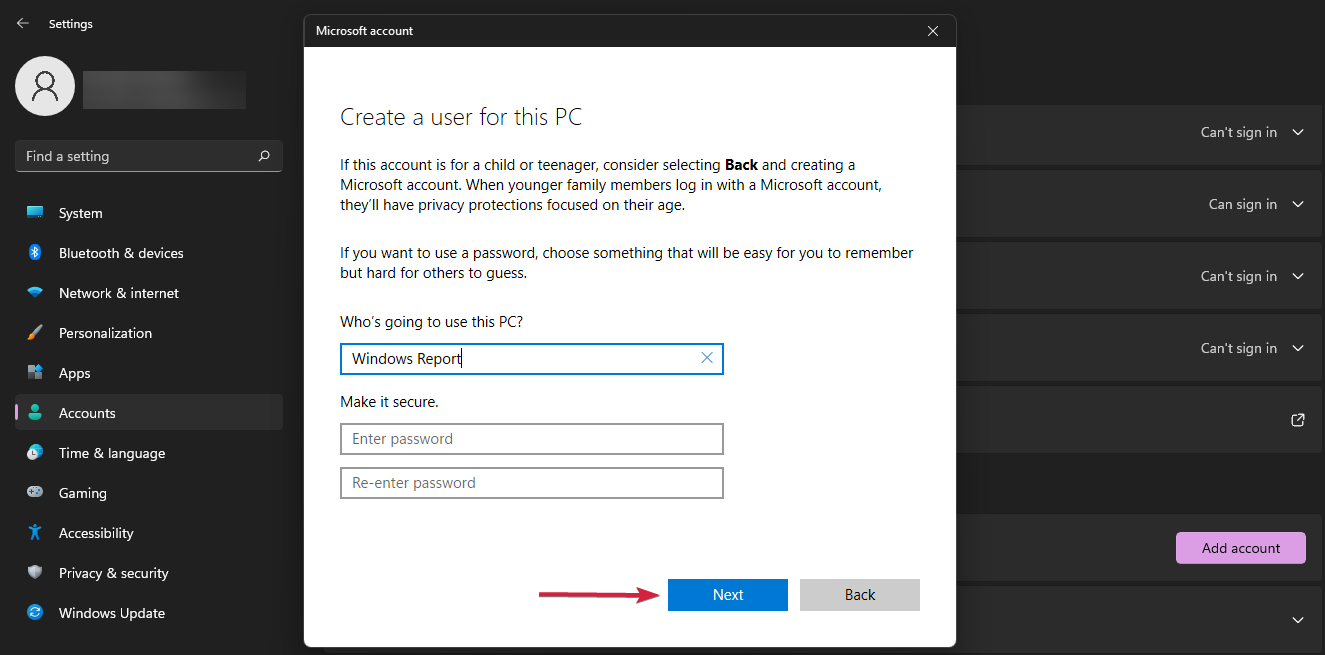Select the Windows Update refresh icon
The height and width of the screenshot is (655, 1325).
tap(35, 613)
